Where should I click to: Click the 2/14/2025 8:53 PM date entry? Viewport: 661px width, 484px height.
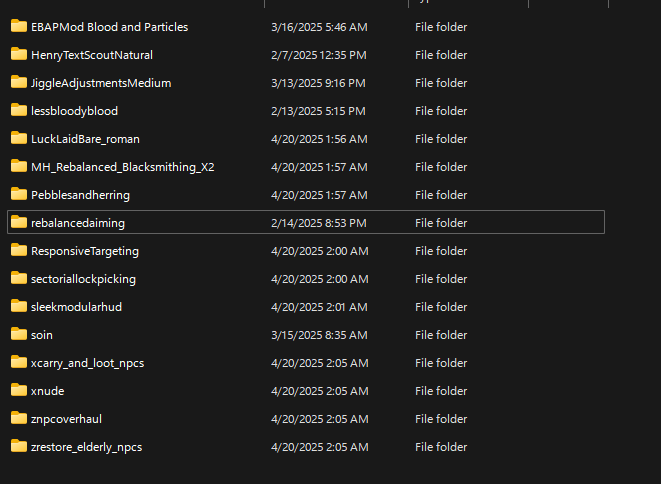click(318, 223)
